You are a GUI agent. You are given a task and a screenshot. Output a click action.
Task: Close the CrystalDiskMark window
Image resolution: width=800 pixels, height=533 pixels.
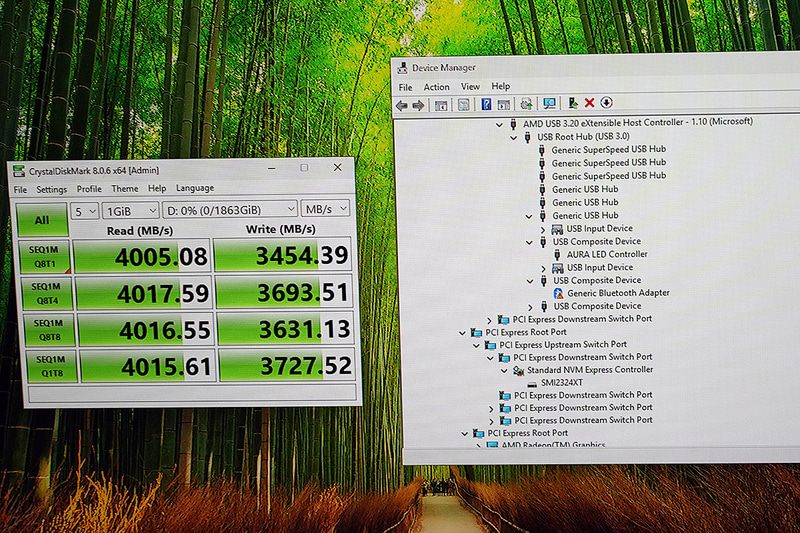[337, 167]
